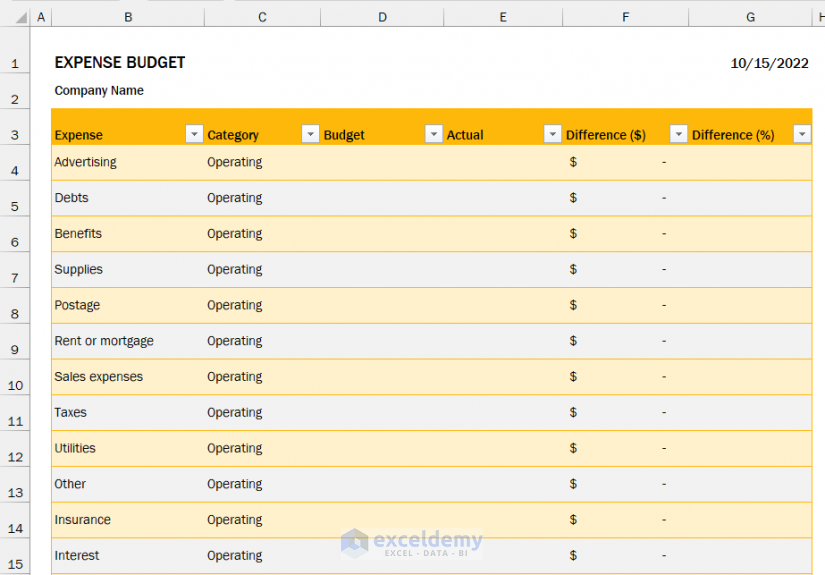
Task: Click Difference ($) value in Insurance row
Action: pos(625,520)
